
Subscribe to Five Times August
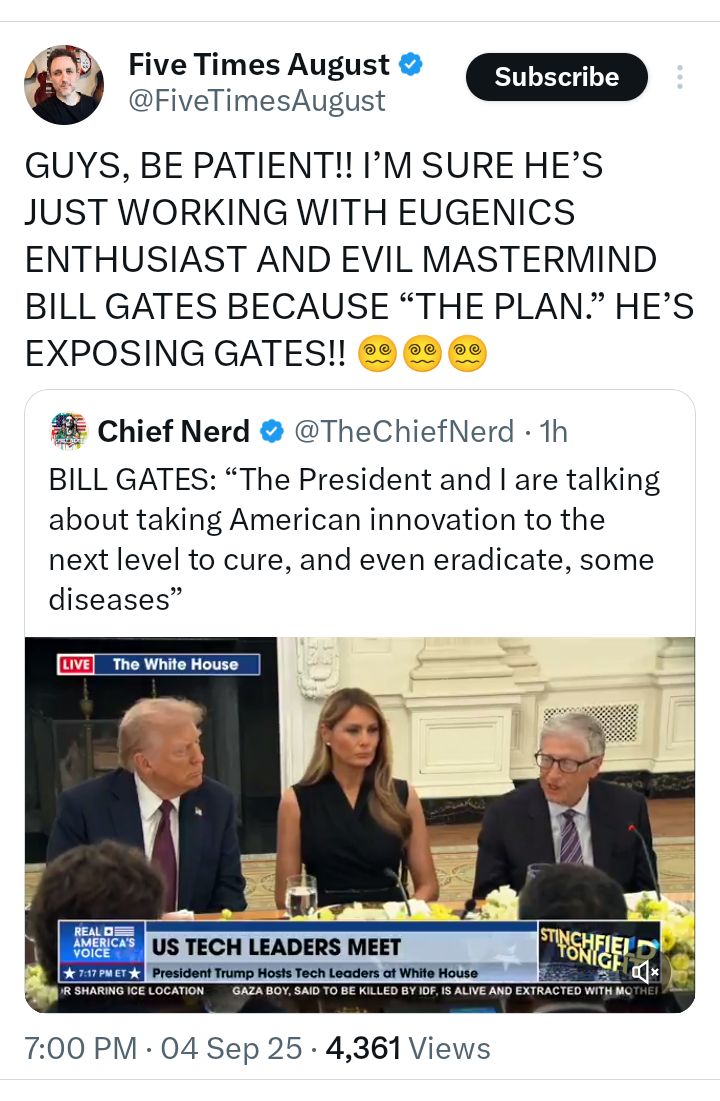point(556,77)
